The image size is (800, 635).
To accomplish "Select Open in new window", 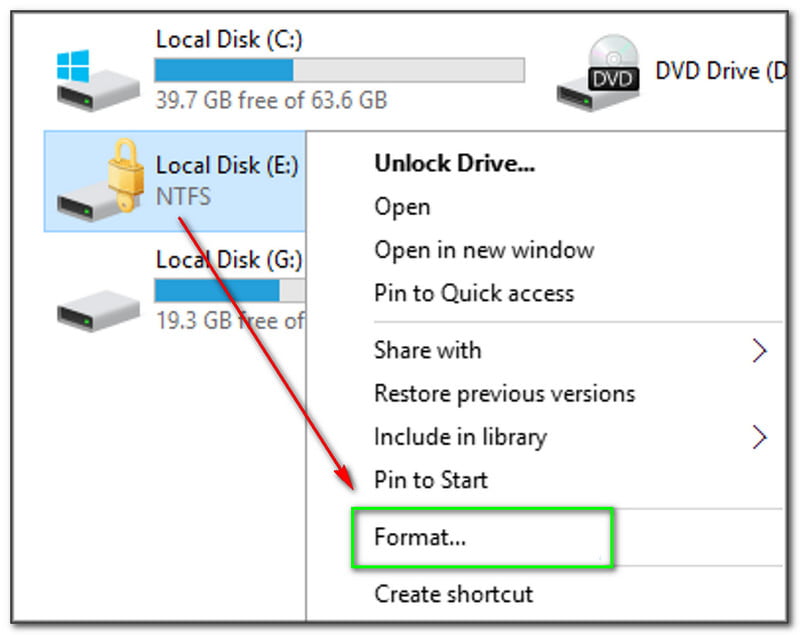I will click(484, 250).
